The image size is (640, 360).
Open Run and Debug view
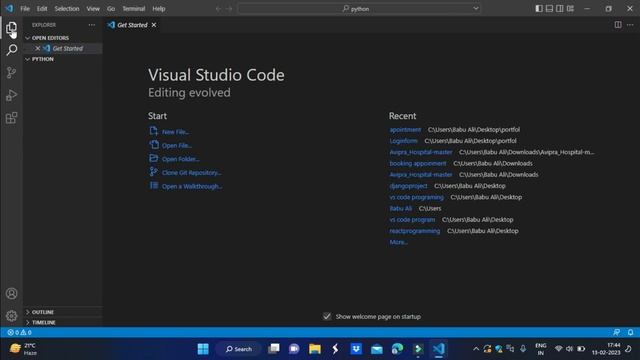11,95
